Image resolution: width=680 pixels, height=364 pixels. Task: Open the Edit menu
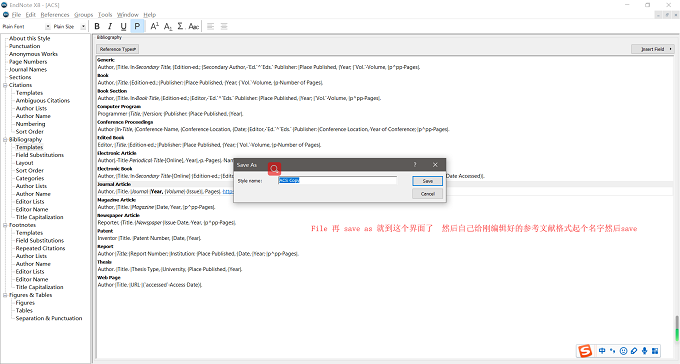coord(30,15)
